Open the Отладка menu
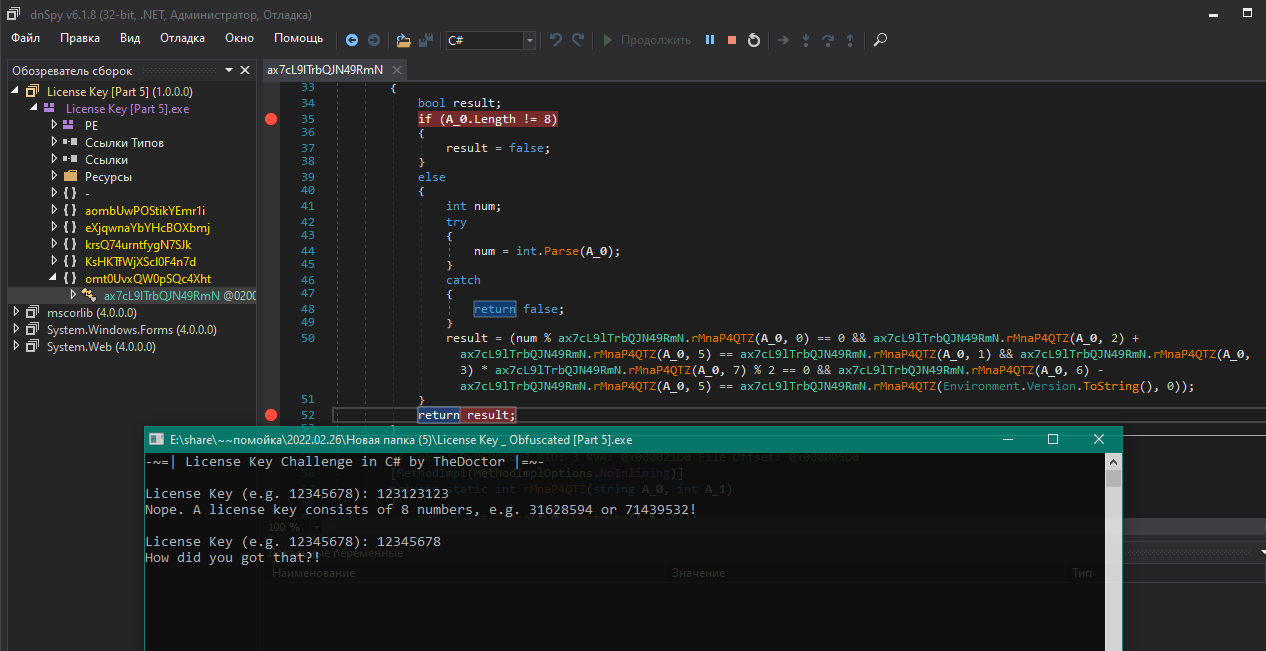The width and height of the screenshot is (1266, 651). click(182, 38)
